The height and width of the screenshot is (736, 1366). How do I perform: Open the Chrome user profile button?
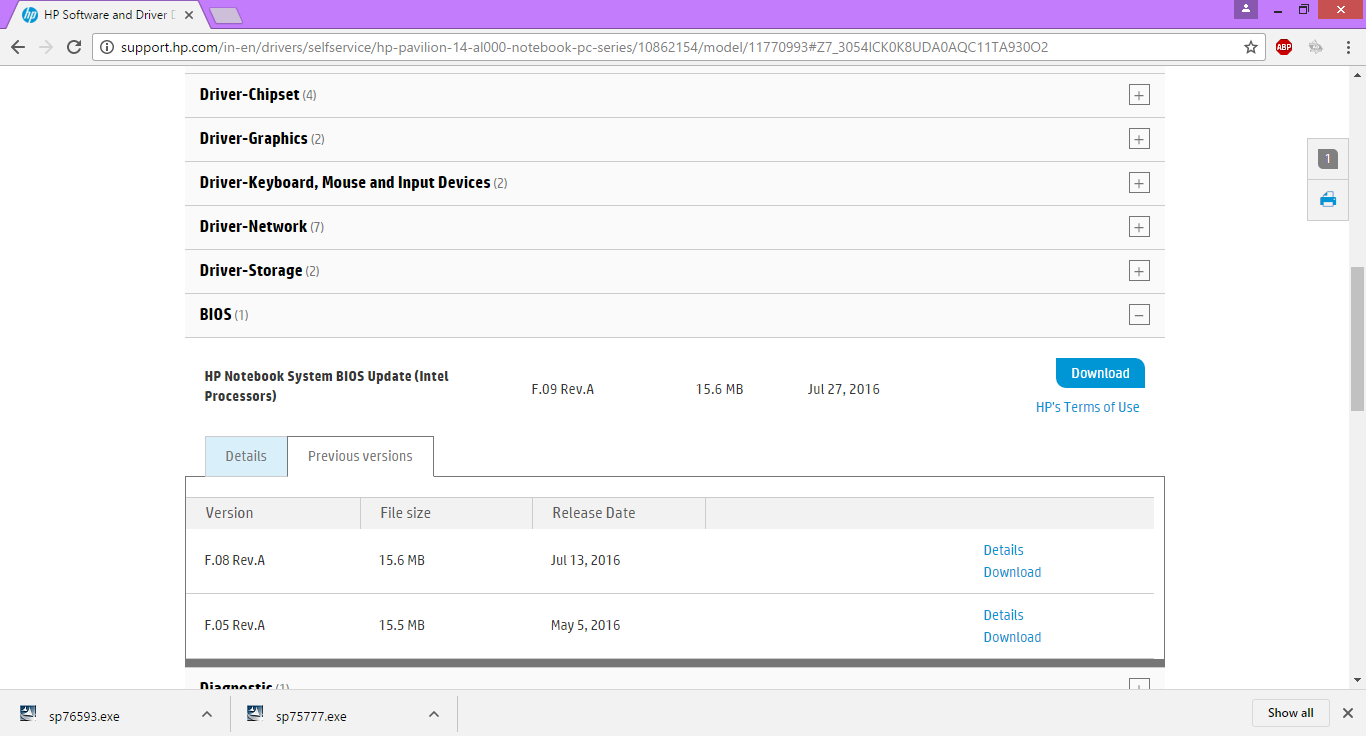tap(1246, 9)
